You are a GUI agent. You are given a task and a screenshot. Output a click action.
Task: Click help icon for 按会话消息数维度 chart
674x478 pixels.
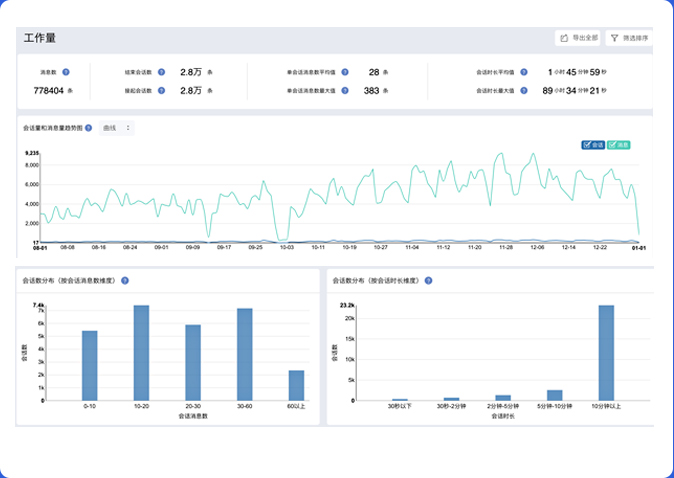125,281
